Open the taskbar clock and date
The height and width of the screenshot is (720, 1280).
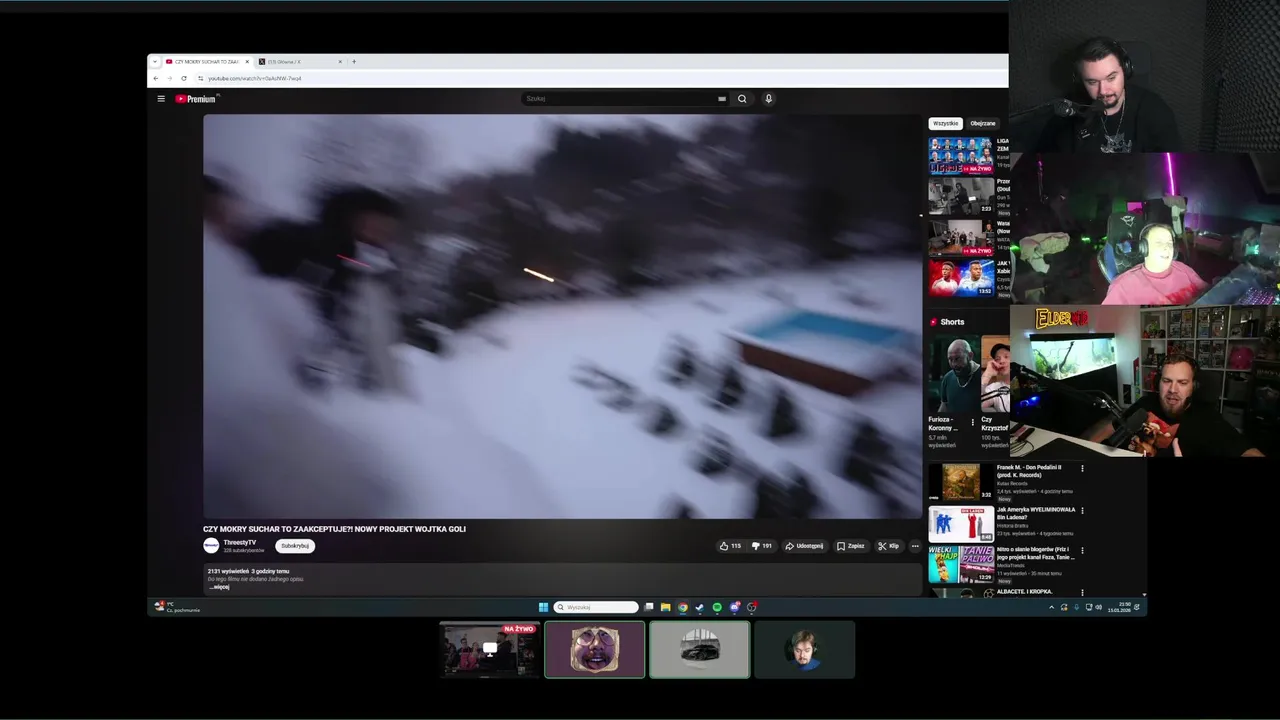tap(1118, 607)
